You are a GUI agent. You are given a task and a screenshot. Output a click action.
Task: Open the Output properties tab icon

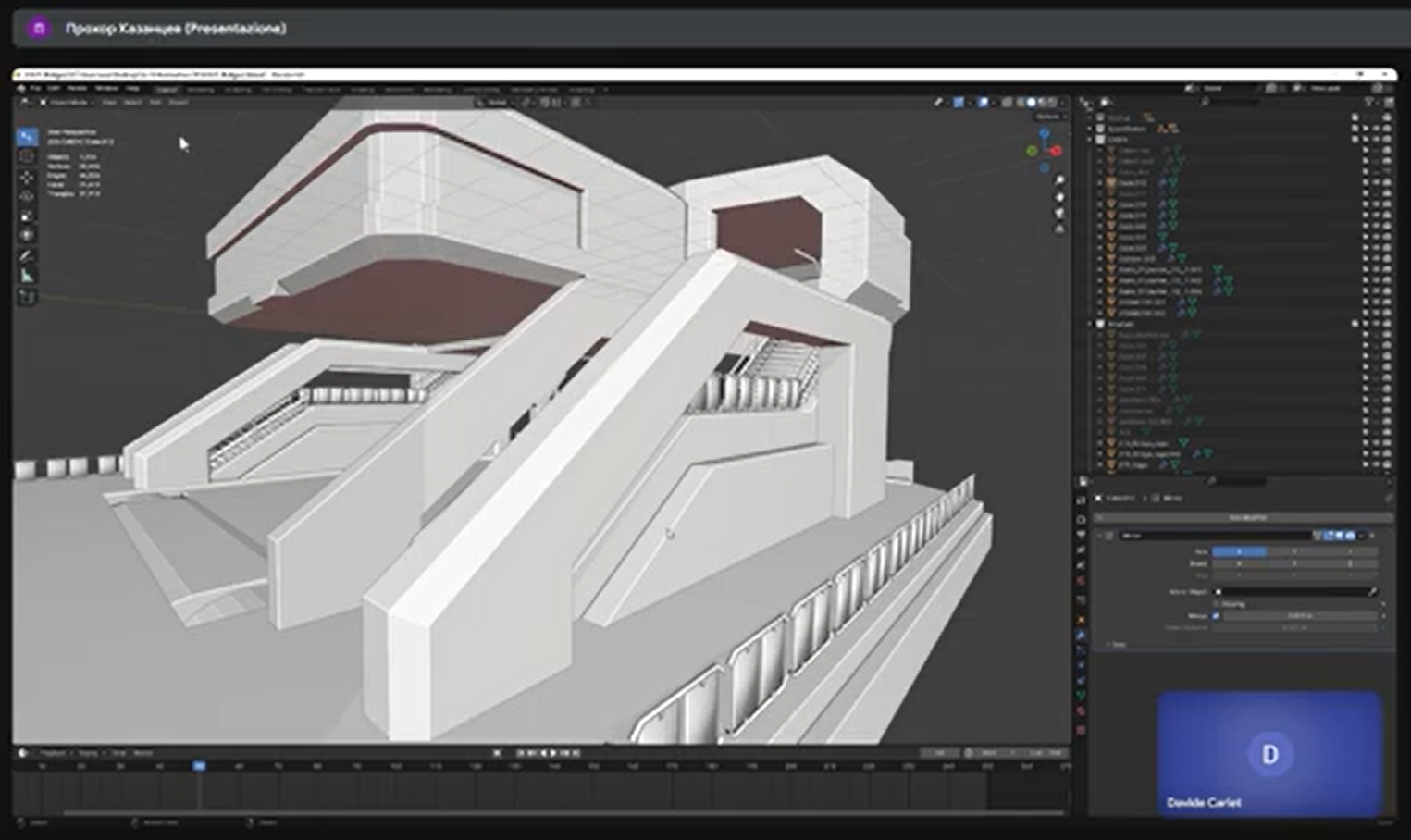tap(1081, 535)
